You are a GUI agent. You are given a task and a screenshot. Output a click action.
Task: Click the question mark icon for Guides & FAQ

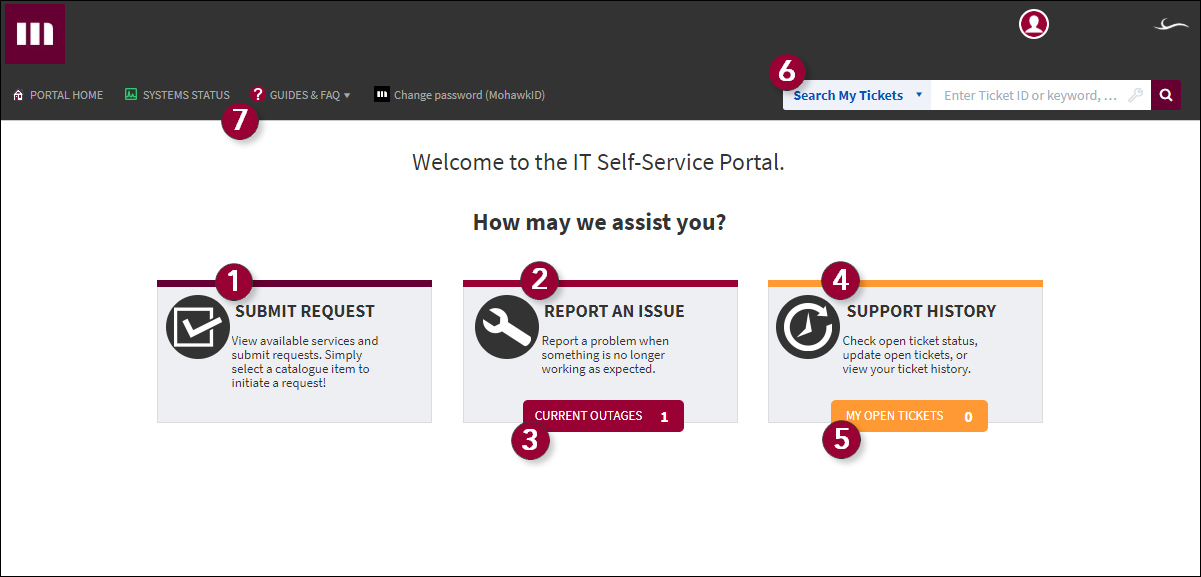tap(258, 94)
